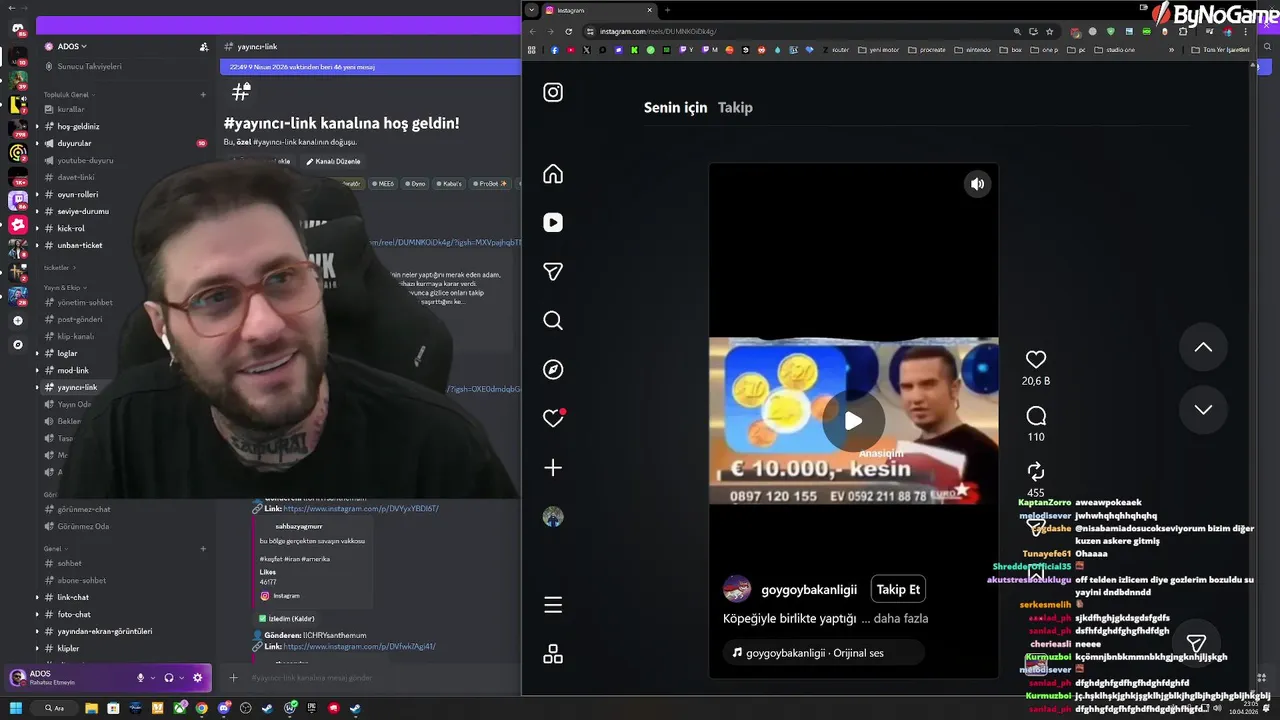The width and height of the screenshot is (1280, 720).
Task: Open Sunucu Takviyeleri in Discord
Action: click(89, 66)
